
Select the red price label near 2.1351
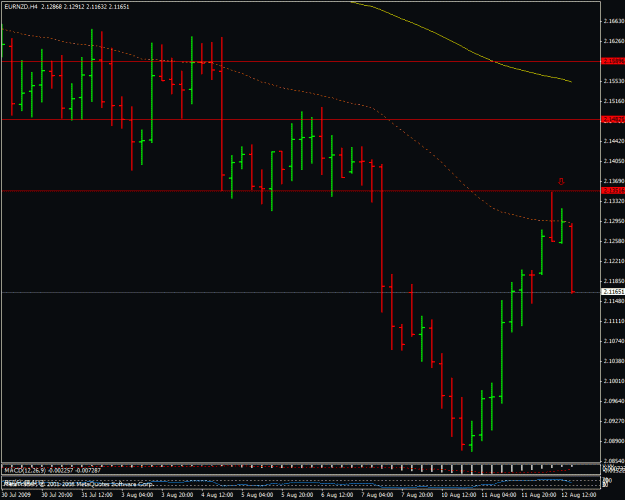[x=613, y=191]
